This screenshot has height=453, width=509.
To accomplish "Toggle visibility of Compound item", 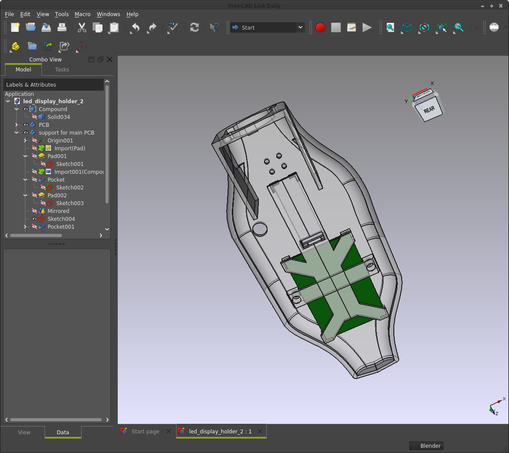I will click(26, 109).
